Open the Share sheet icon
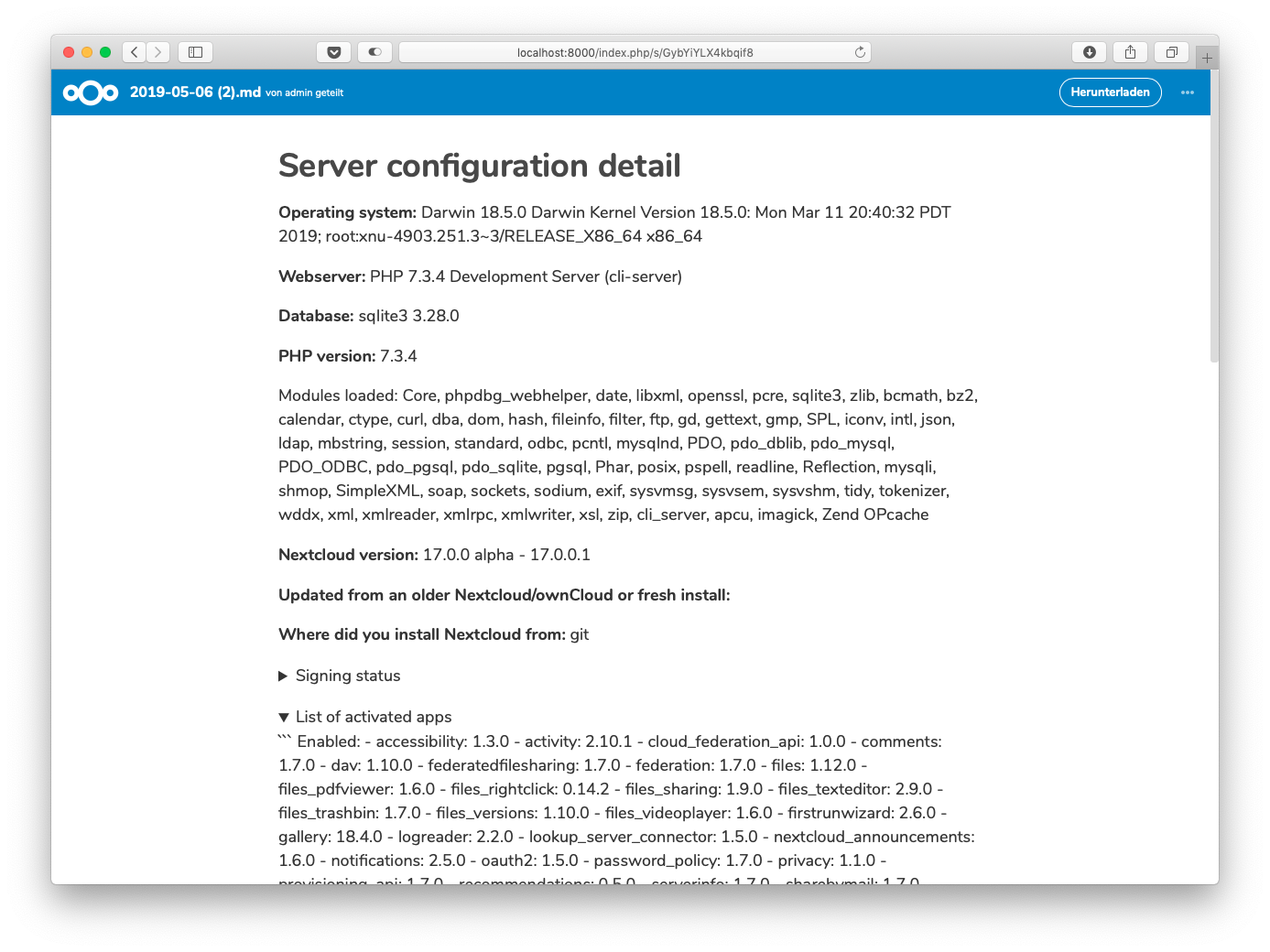The image size is (1270, 952). click(x=1131, y=52)
